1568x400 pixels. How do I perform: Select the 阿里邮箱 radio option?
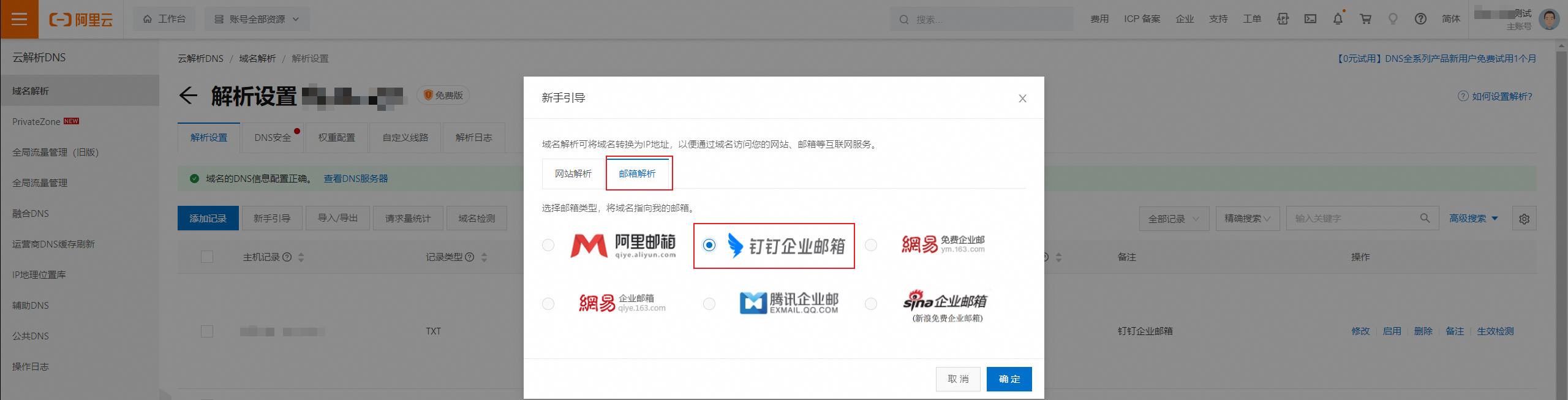click(548, 245)
